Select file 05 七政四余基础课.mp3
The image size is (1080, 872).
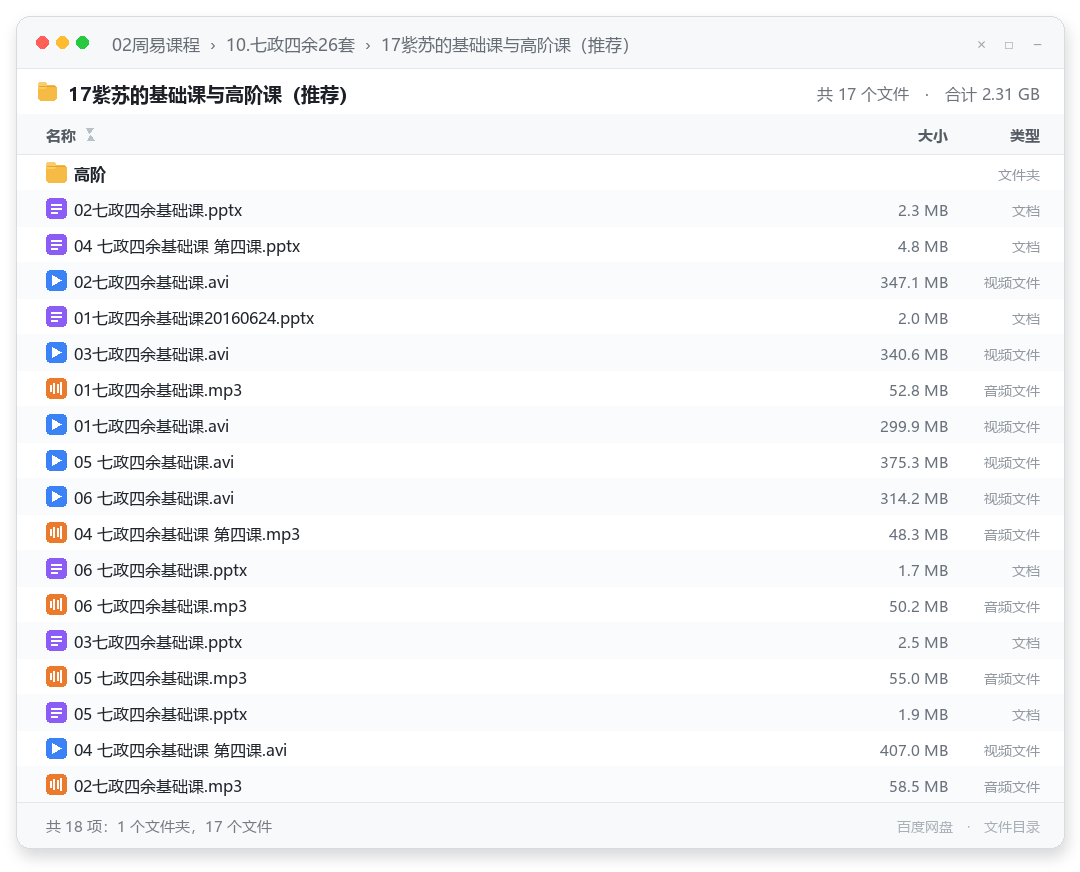[160, 678]
